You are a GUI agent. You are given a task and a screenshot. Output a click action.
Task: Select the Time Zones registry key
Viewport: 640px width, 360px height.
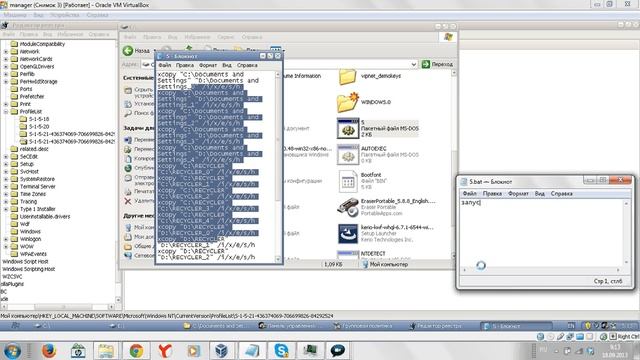tap(33, 194)
